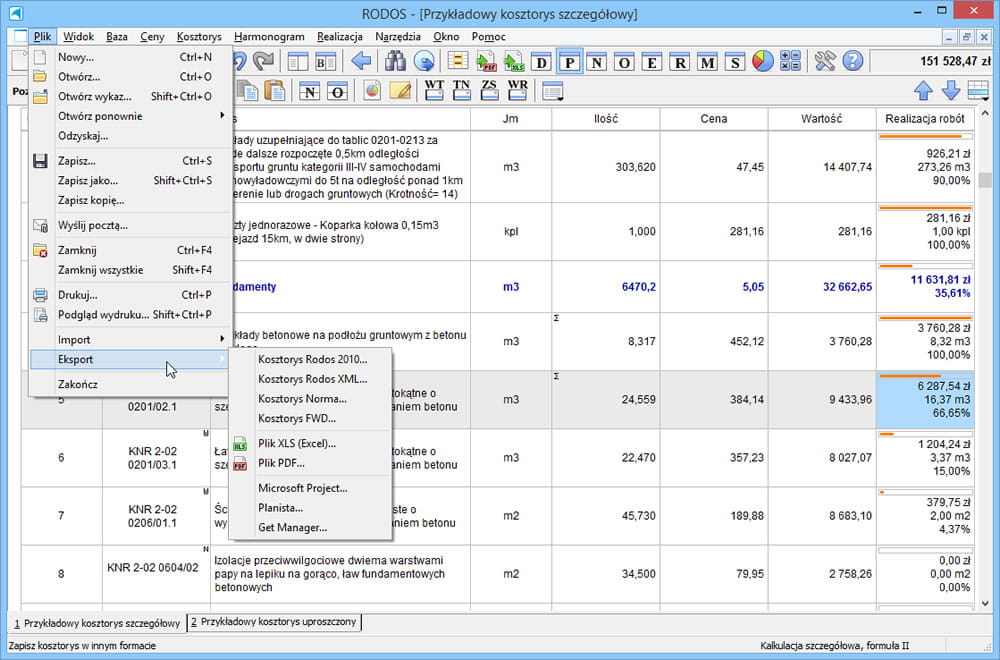Click the blue move up arrow icon
The height and width of the screenshot is (660, 1000).
(x=923, y=91)
